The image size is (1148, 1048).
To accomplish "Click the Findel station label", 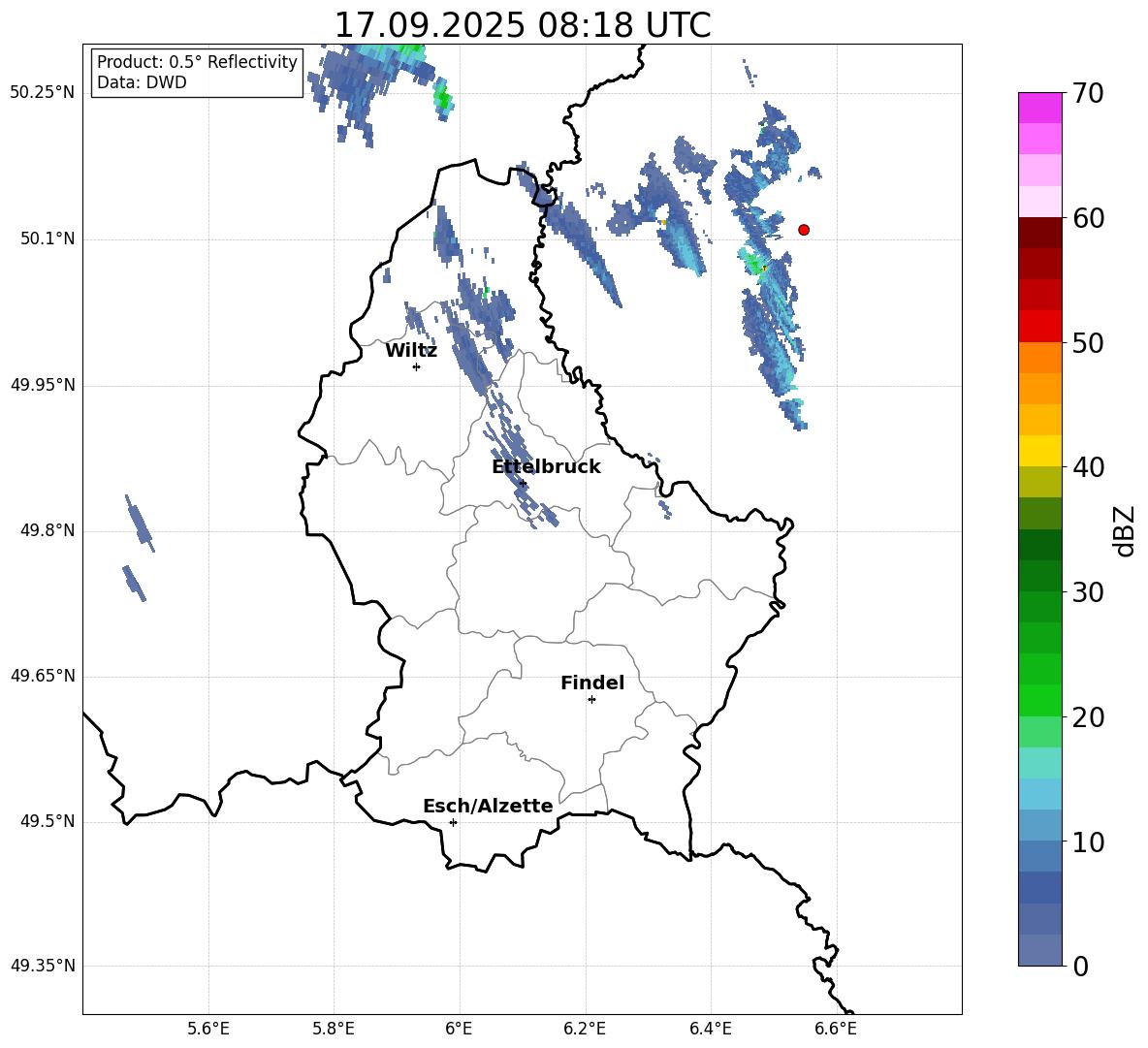I will 592,683.
